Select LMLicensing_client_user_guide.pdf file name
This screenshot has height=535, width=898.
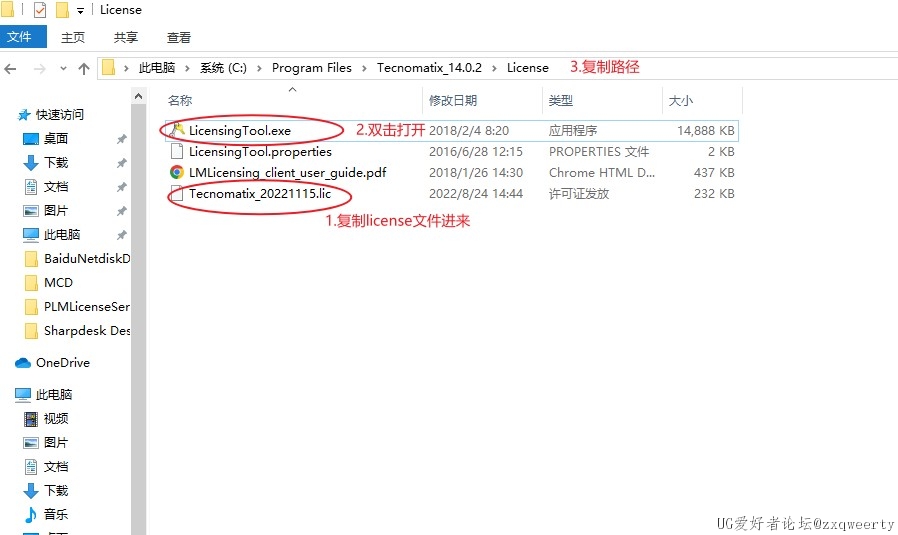pyautogui.click(x=287, y=173)
